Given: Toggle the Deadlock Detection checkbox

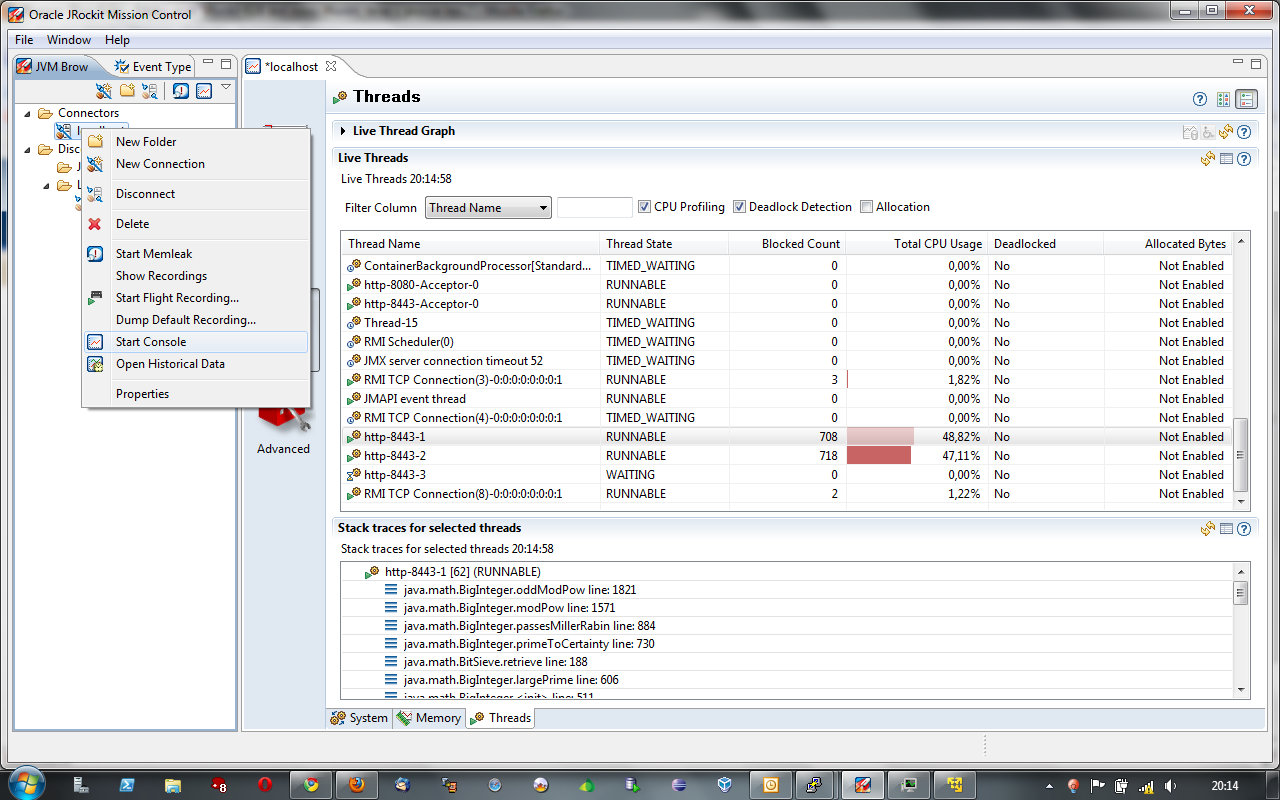Looking at the screenshot, I should point(739,207).
